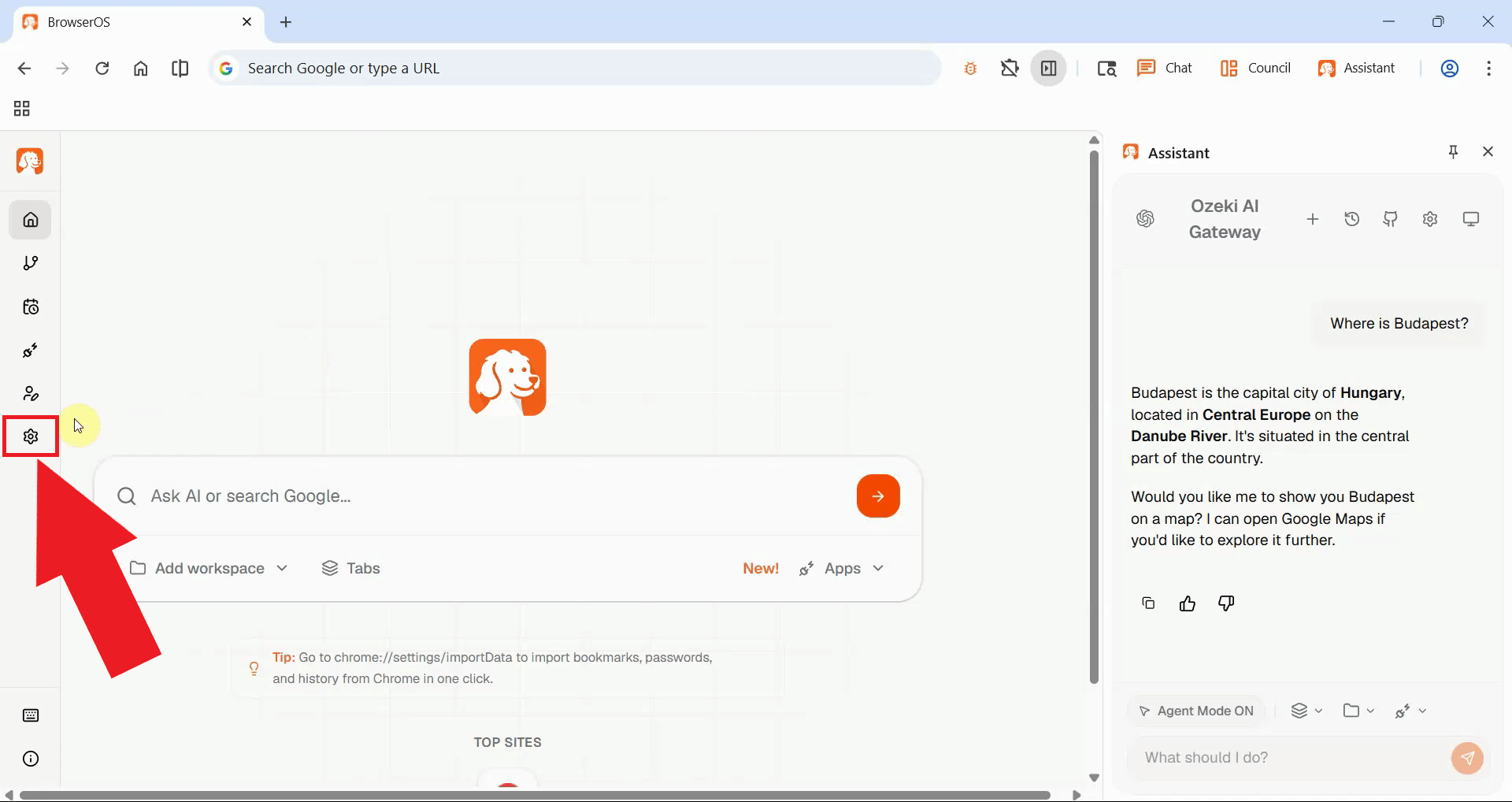Expand the Add workspace dropdown
The height and width of the screenshot is (802, 1512).
click(x=282, y=568)
